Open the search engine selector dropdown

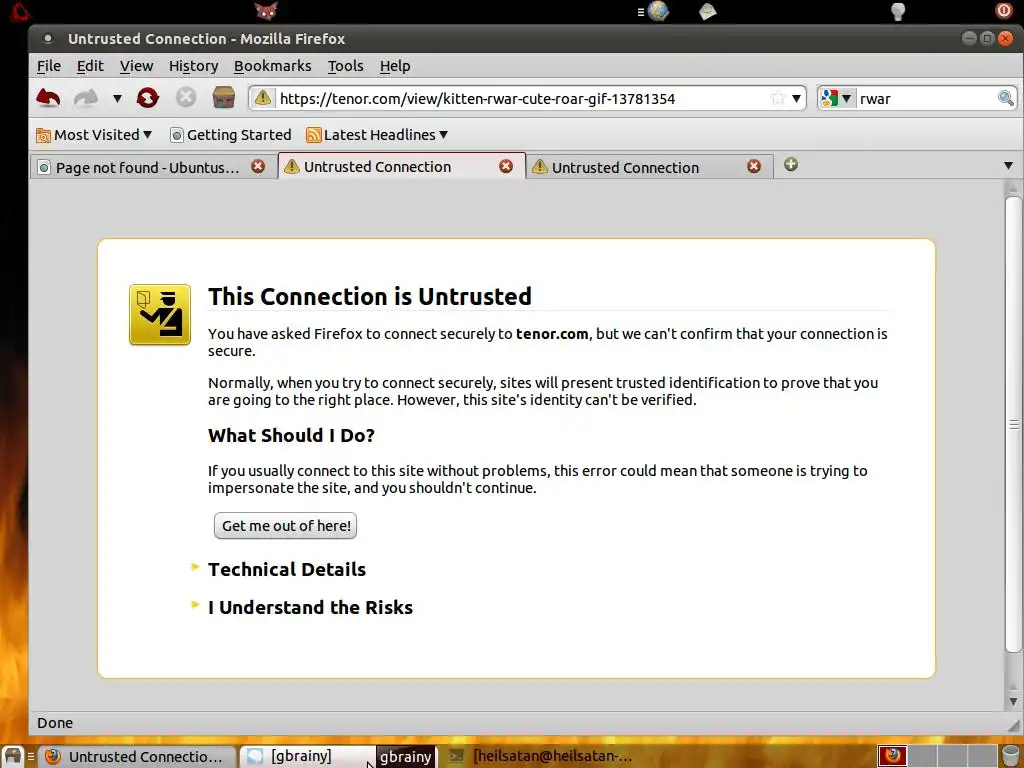point(837,99)
